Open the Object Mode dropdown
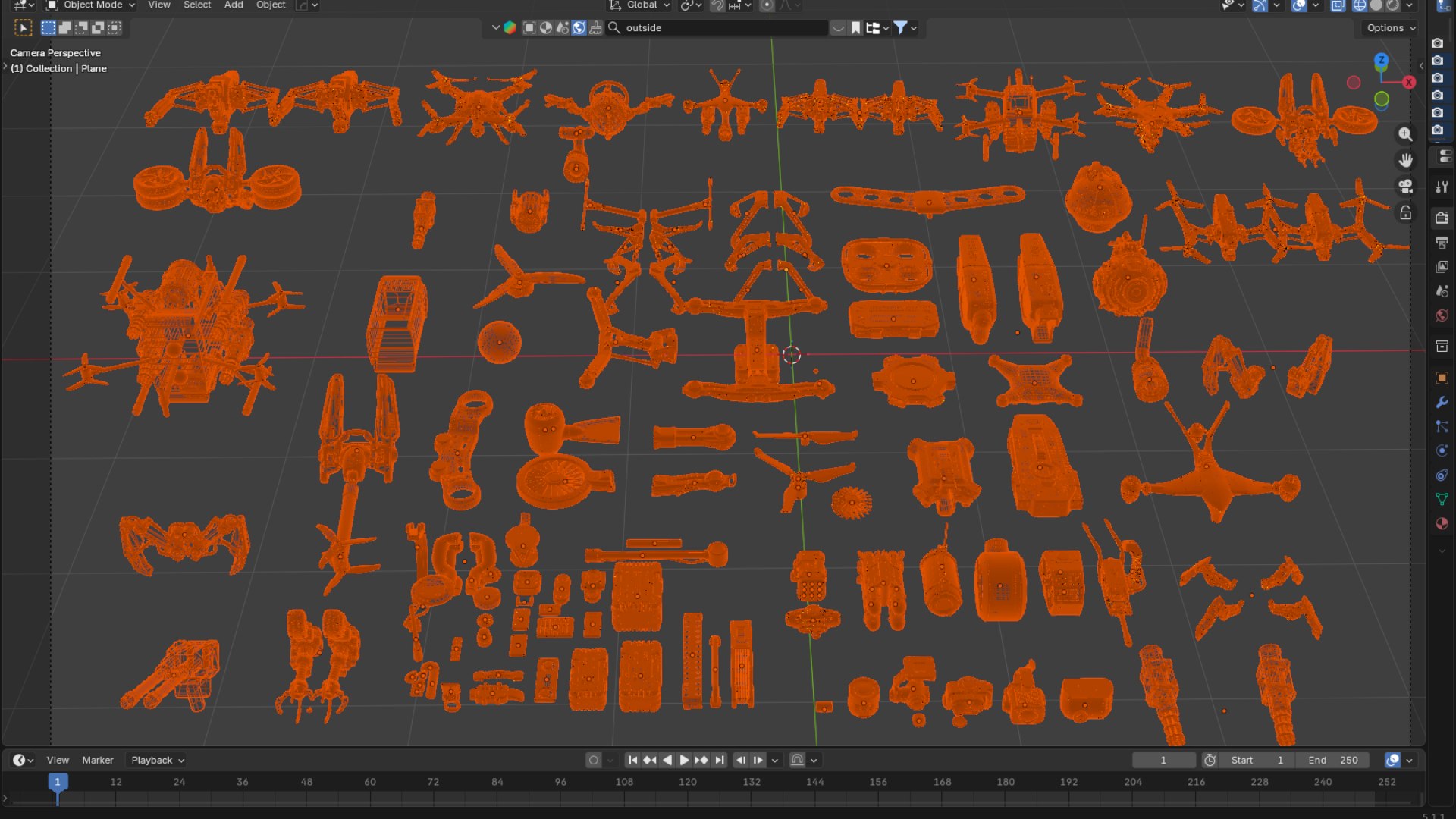Viewport: 1456px width, 819px height. 90,5
